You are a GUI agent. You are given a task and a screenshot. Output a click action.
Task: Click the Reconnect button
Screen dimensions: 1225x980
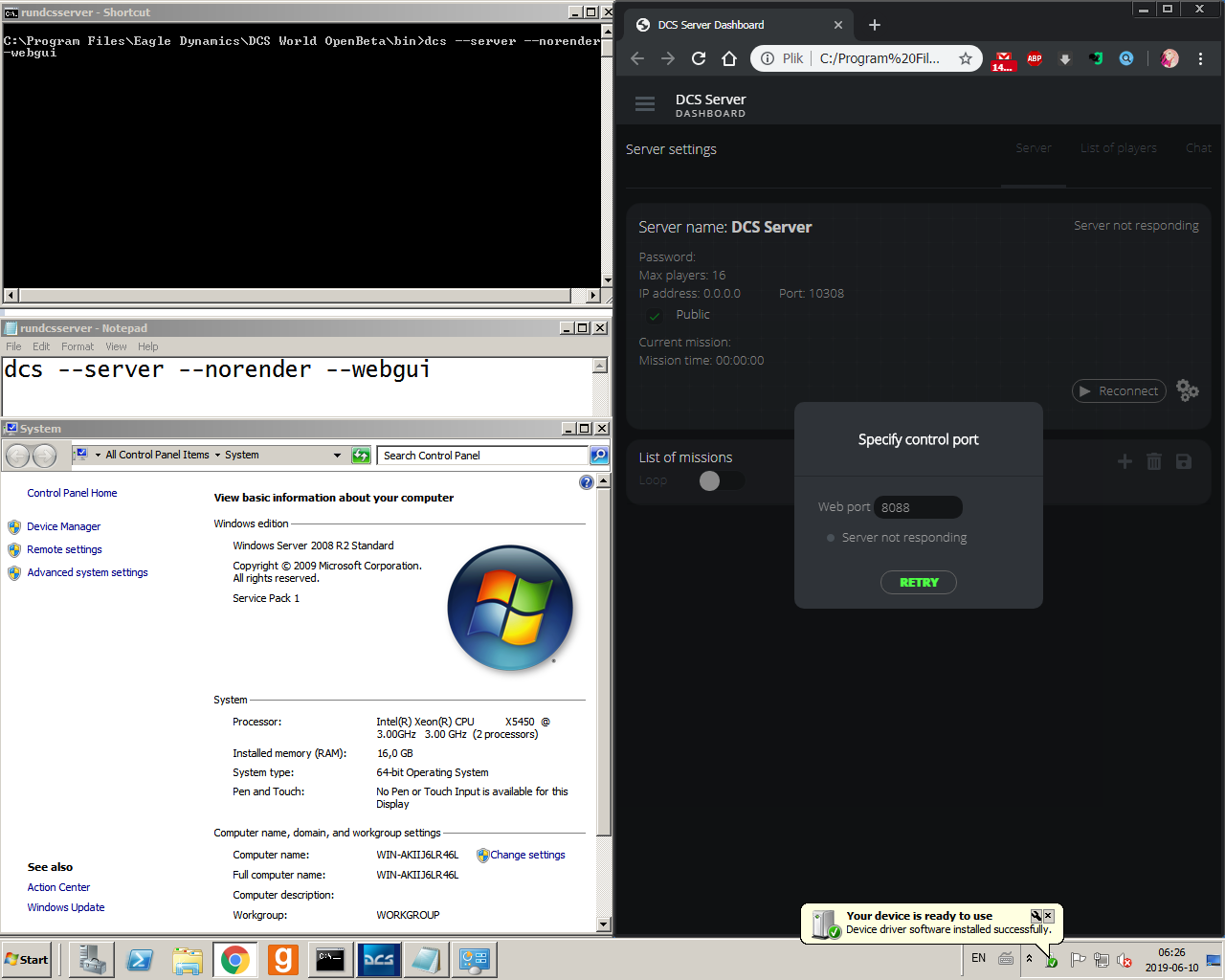[1119, 390]
